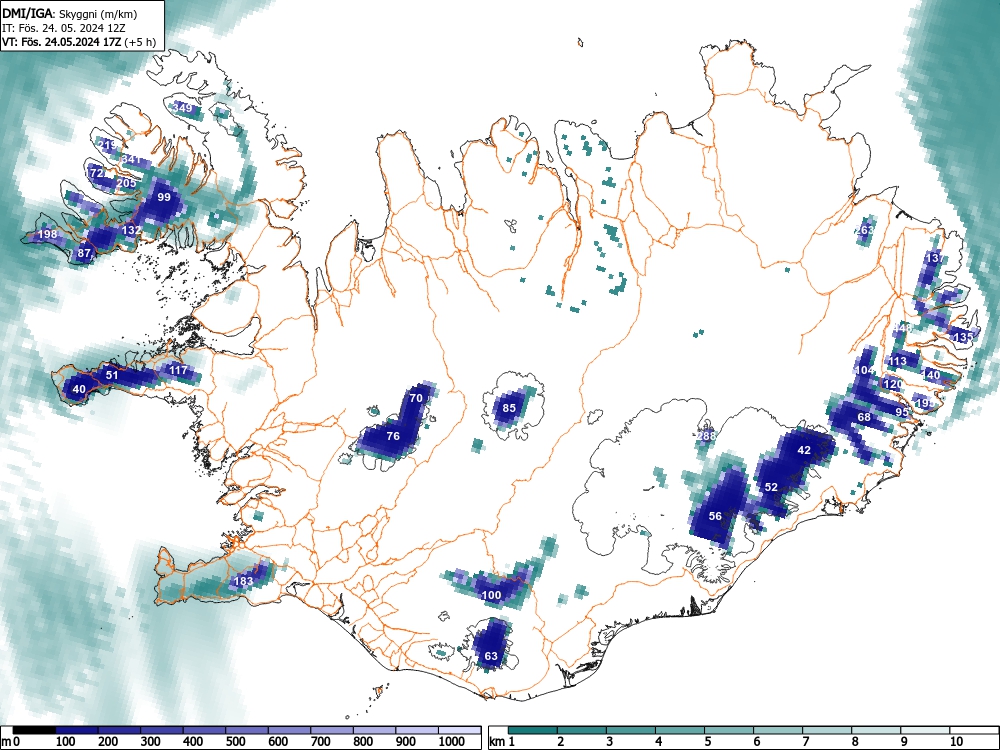Click the visibility value '219' on the map
This screenshot has width=1000, height=750.
[108, 145]
